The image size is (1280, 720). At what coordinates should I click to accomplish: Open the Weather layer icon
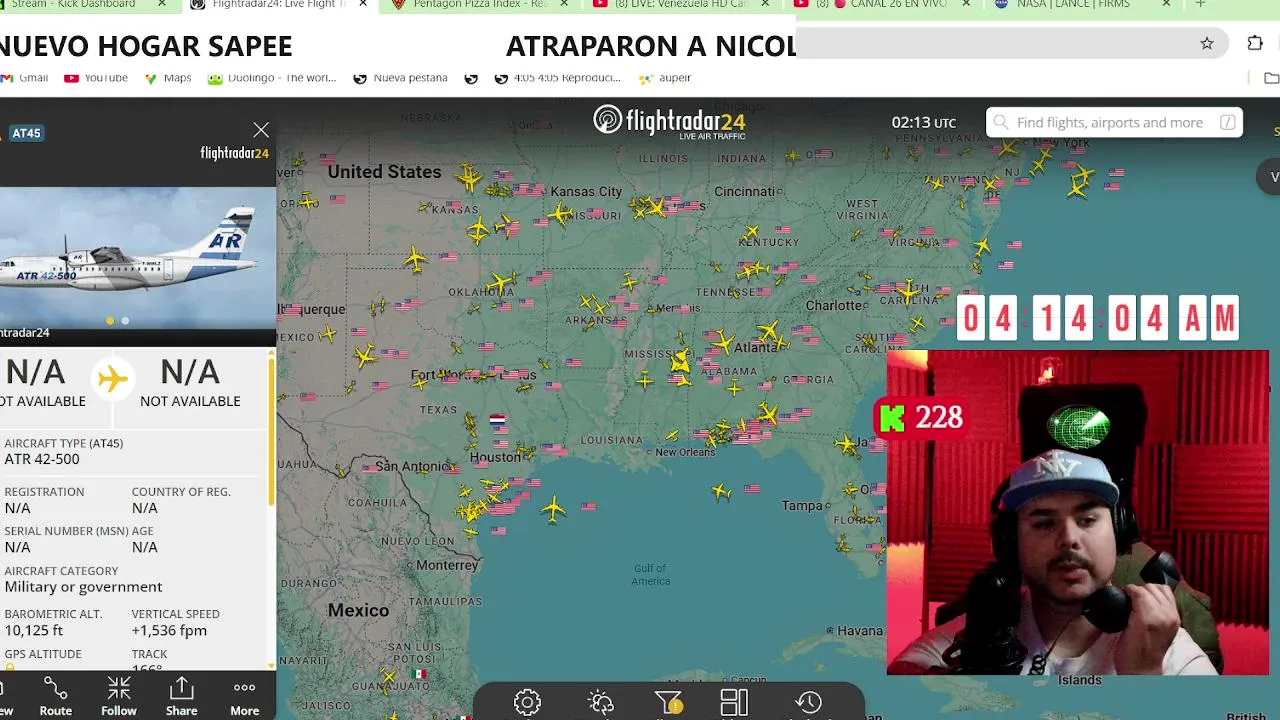(601, 703)
